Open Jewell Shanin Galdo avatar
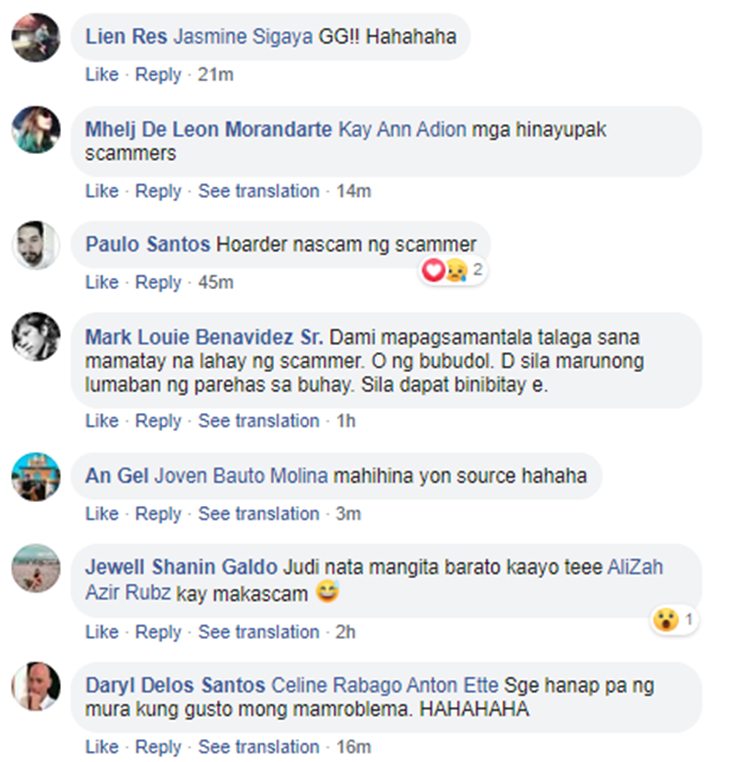 click(36, 568)
